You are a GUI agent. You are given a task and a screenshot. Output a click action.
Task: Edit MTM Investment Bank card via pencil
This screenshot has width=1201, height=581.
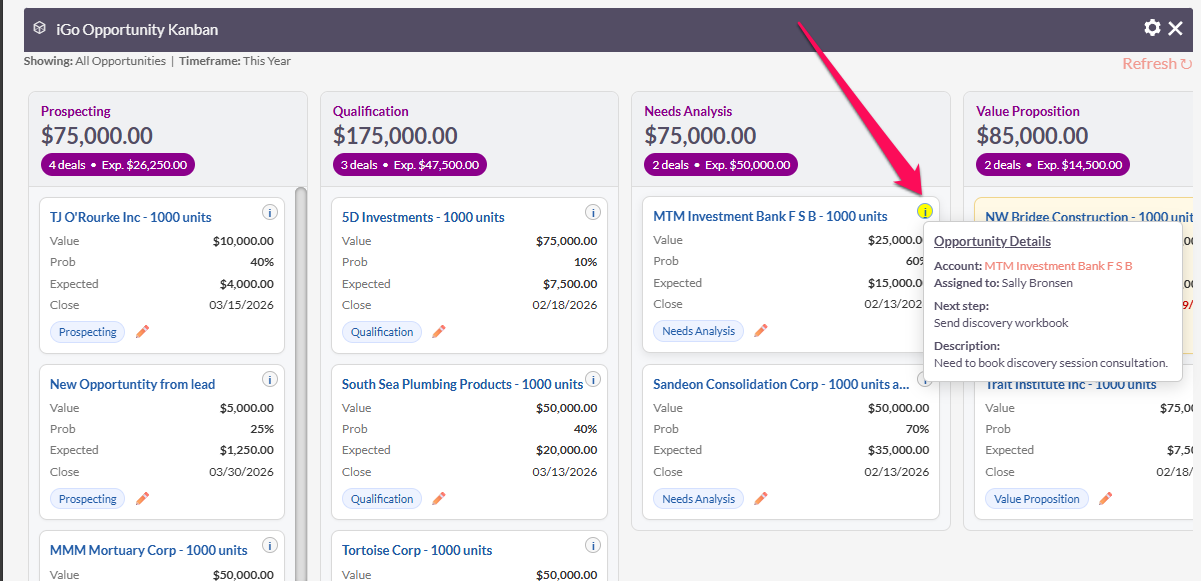point(761,331)
